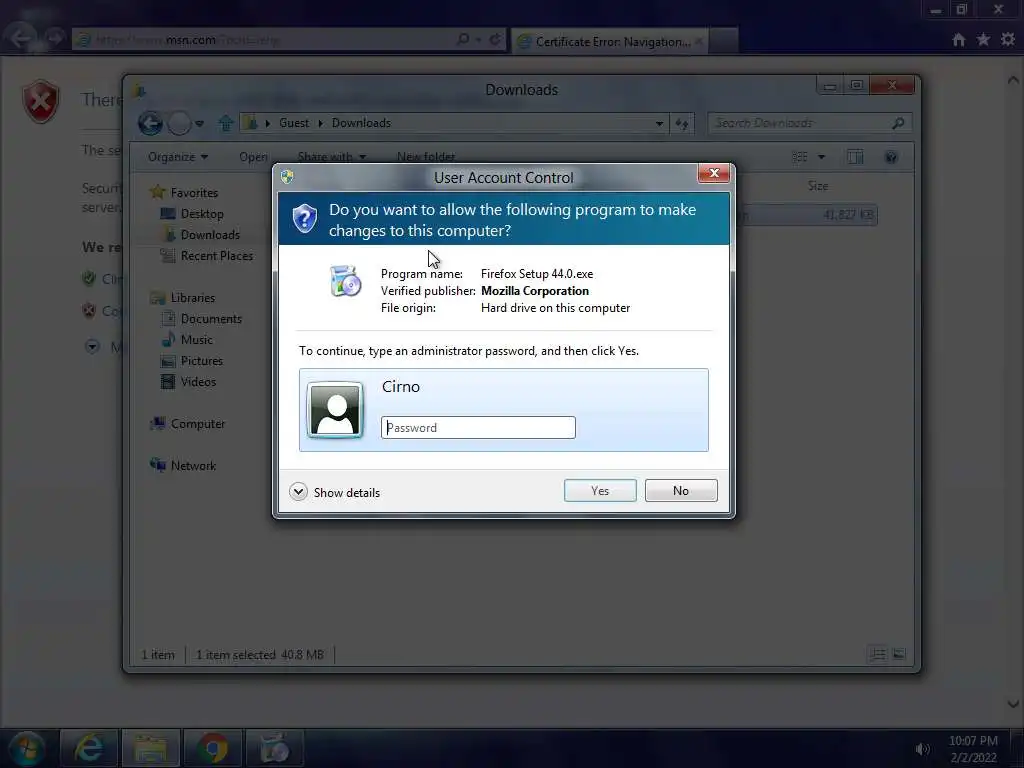The image size is (1024, 768).
Task: Select Downloads in navigation pane
Action: [x=210, y=234]
